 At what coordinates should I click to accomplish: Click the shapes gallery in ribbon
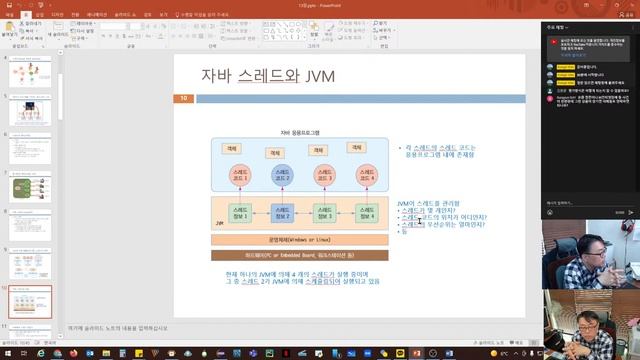point(284,31)
